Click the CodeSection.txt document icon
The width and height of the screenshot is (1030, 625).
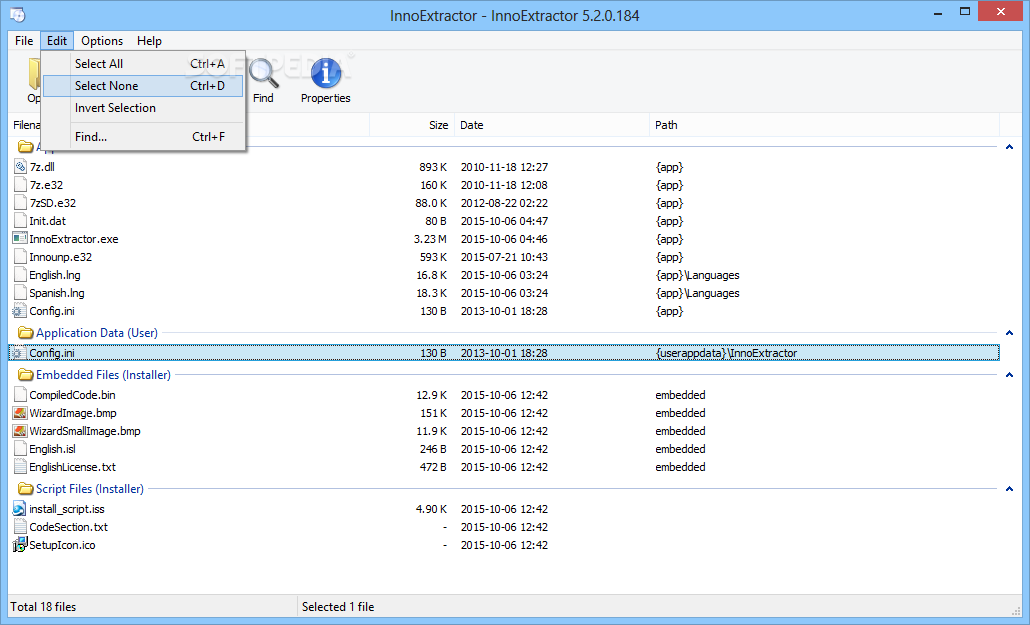tap(20, 527)
